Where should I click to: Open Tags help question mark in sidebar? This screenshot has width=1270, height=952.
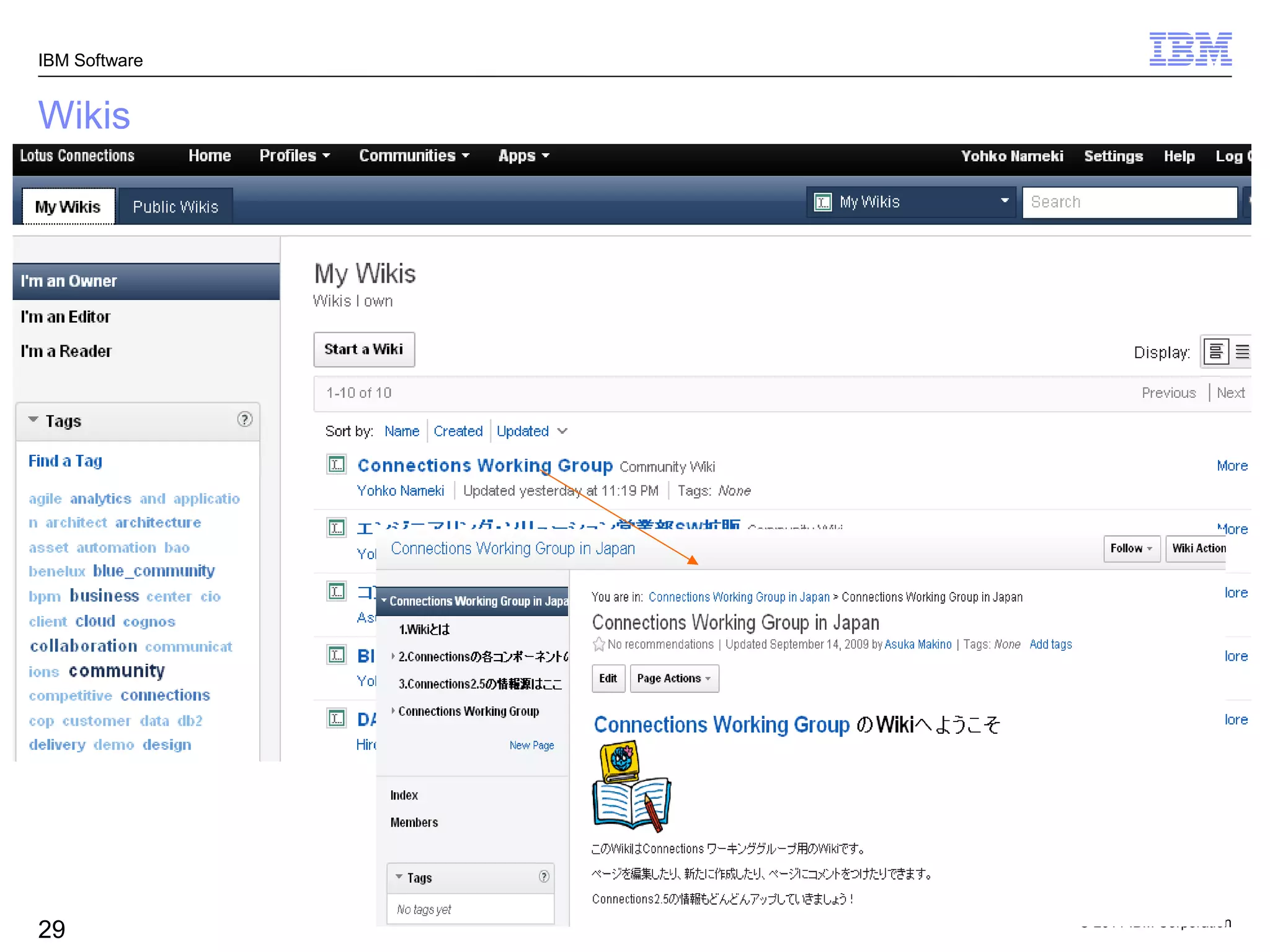[x=245, y=420]
